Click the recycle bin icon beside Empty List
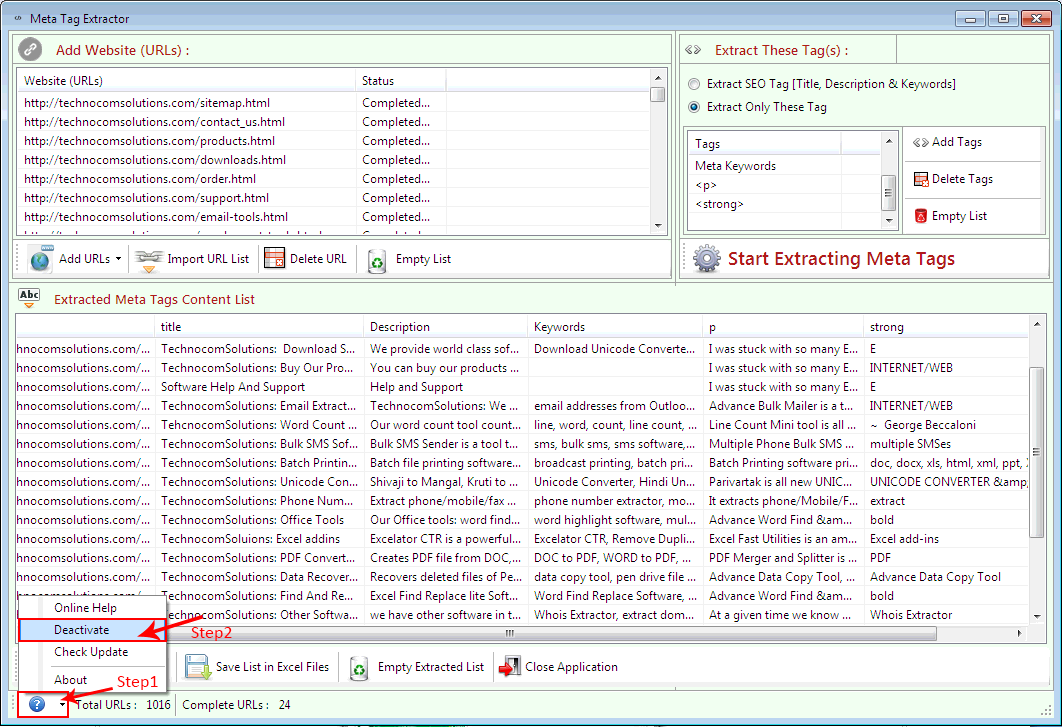 (377, 261)
